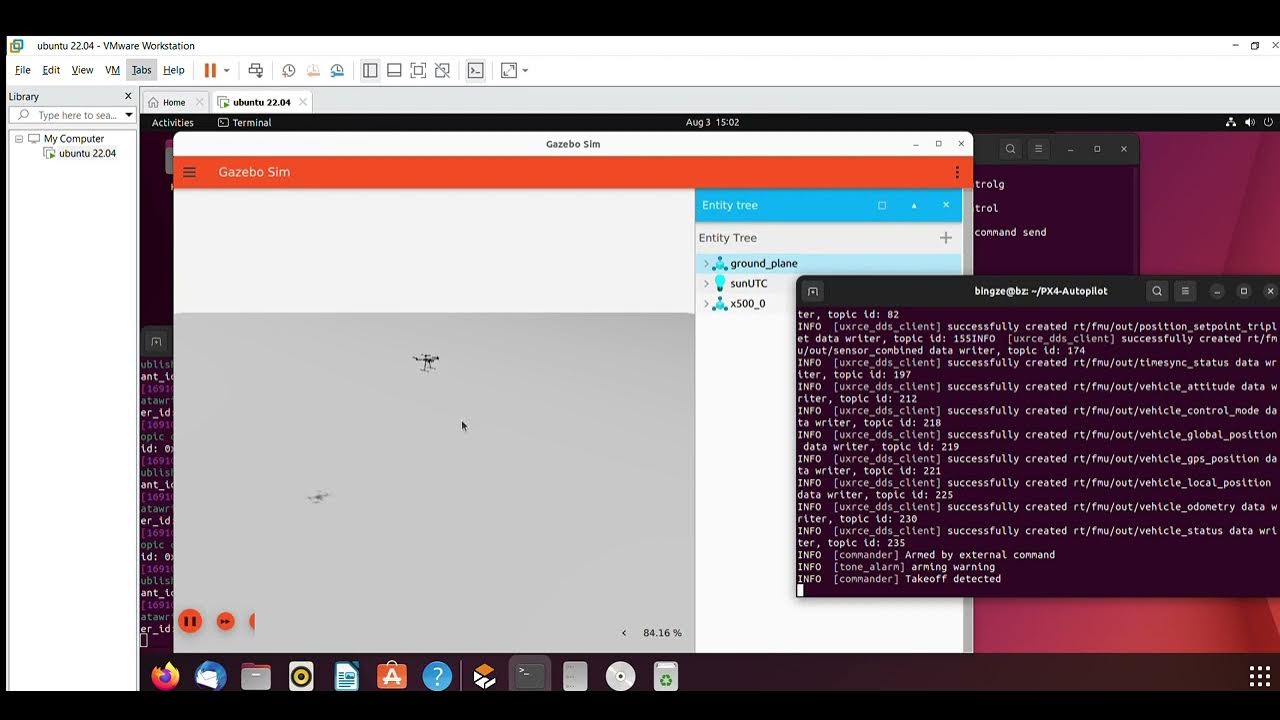Image resolution: width=1280 pixels, height=720 pixels.
Task: Revert to previous snapshot
Action: pos(313,70)
